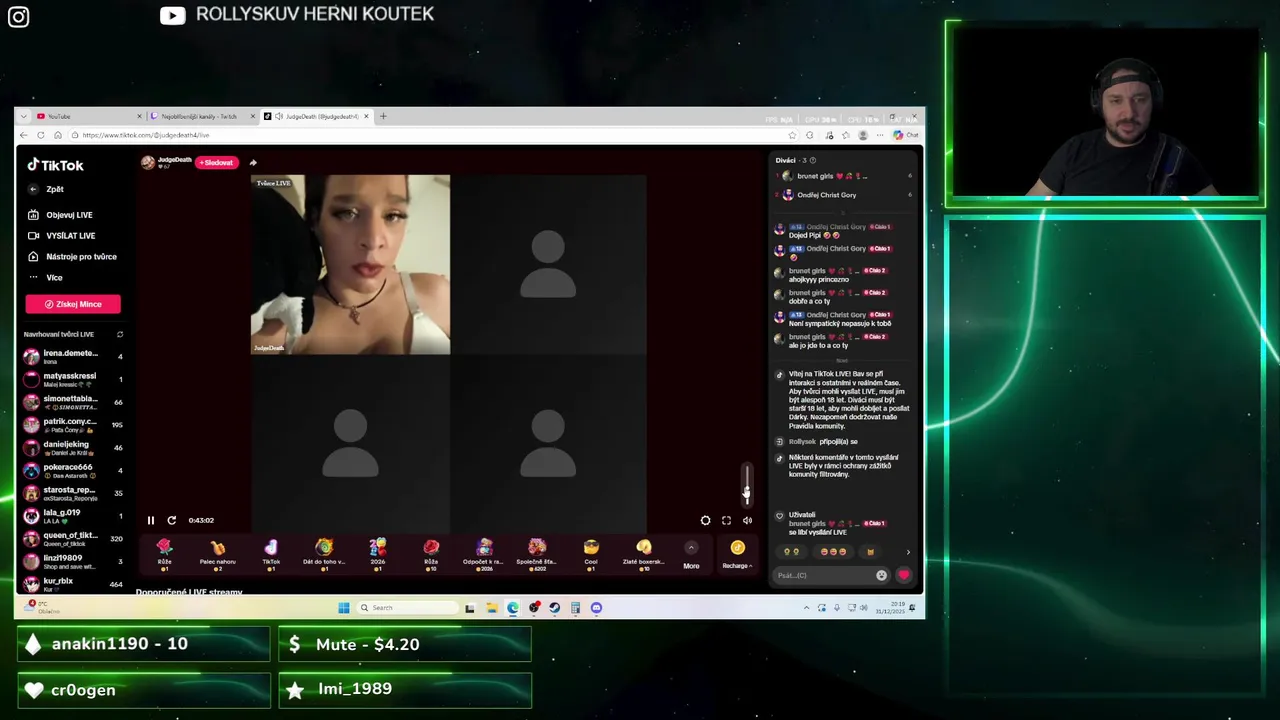Screen dimensions: 1280x720
Task: Open the browser Chat sidebar button
Action: pyautogui.click(x=906, y=135)
